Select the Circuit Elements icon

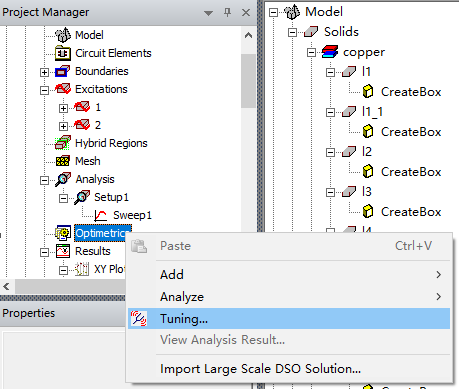pos(63,53)
